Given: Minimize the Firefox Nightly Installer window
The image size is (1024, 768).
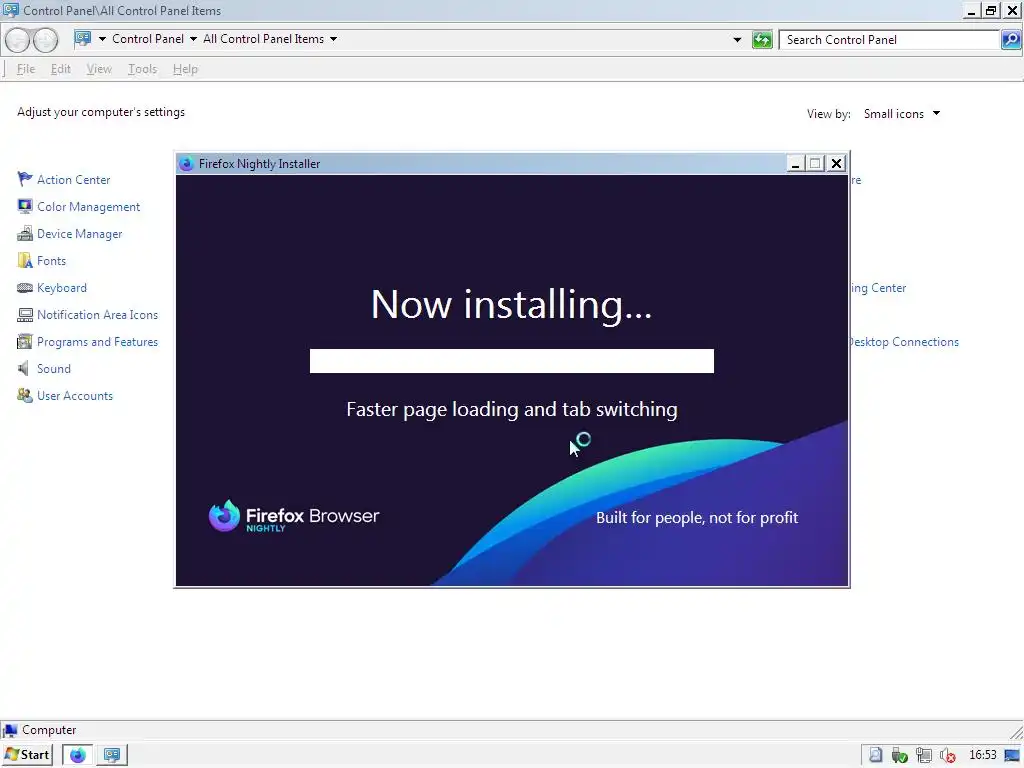Looking at the screenshot, I should pyautogui.click(x=795, y=163).
